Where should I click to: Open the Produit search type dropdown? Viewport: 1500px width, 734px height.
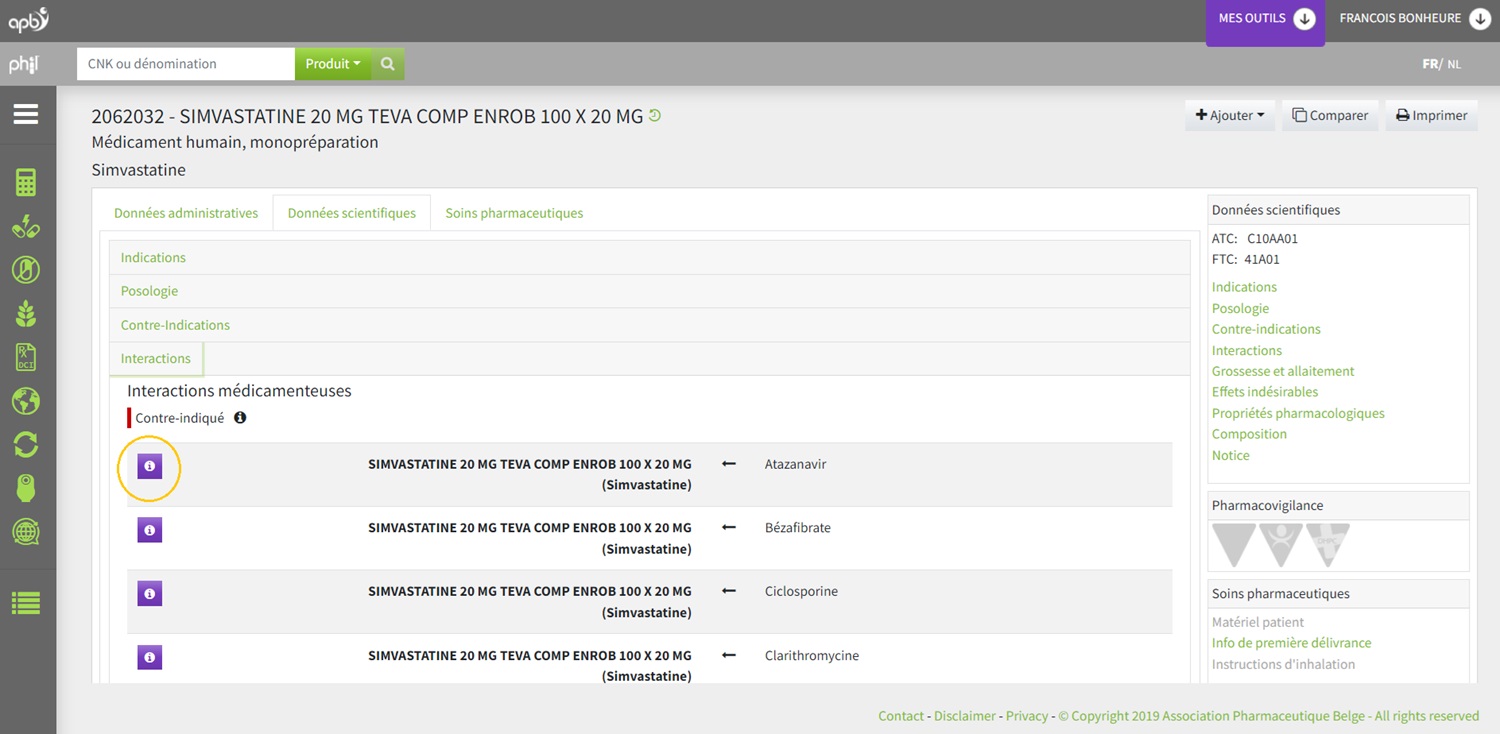[x=332, y=64]
